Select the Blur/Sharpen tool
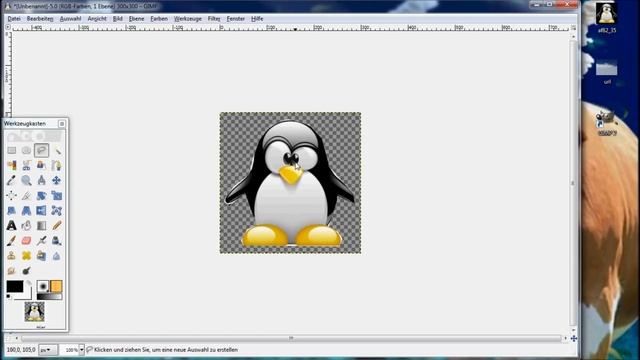Screen dimensions: 640x360 [57, 256]
